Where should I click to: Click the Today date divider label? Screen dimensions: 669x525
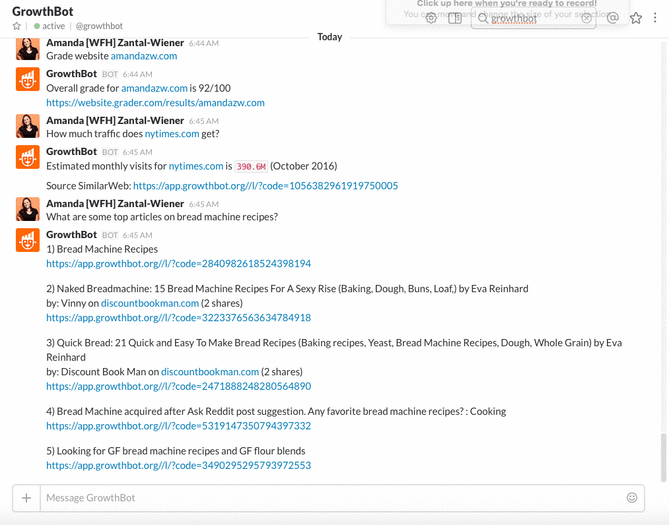[x=329, y=37]
